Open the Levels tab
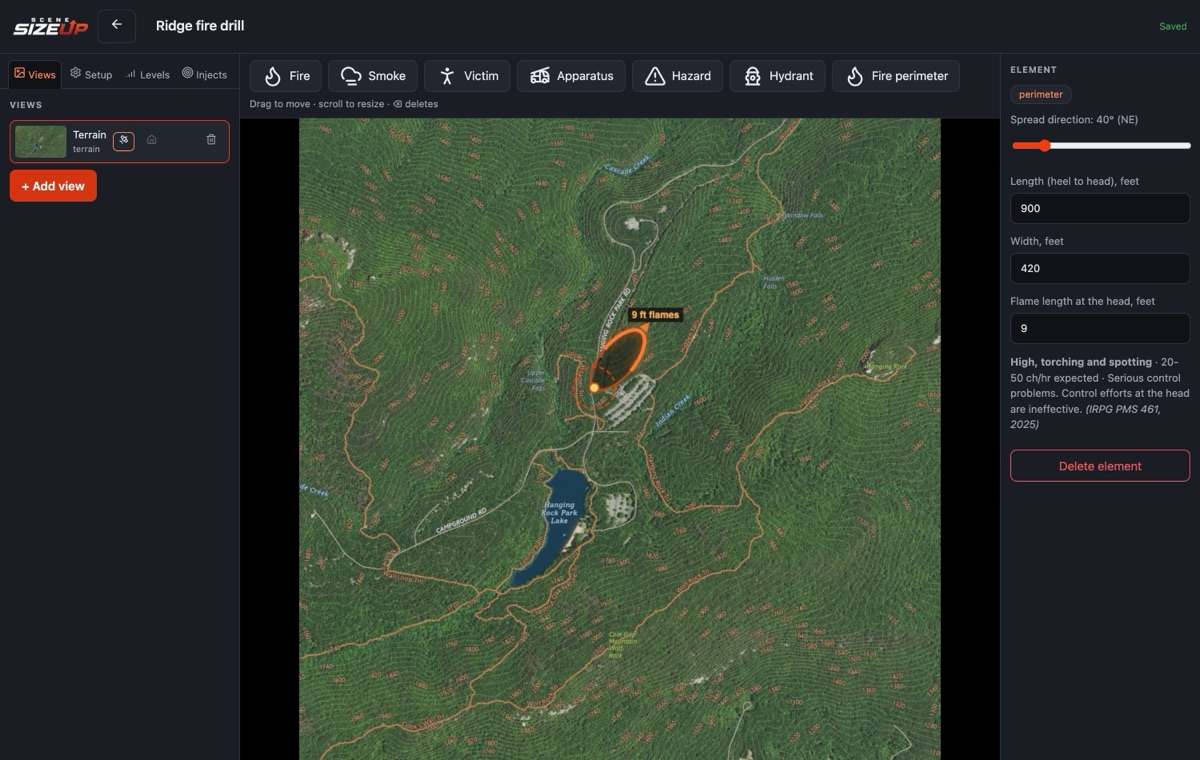 coord(147,74)
